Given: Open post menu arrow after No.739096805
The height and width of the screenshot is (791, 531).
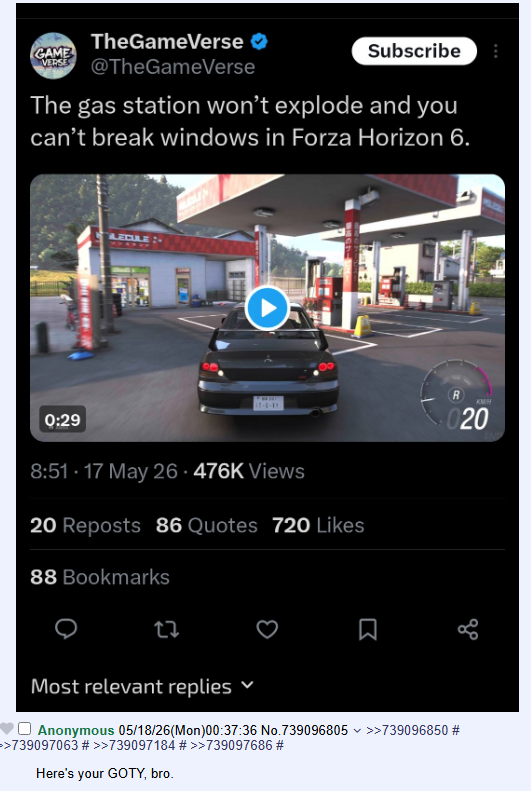Looking at the screenshot, I should (x=357, y=730).
